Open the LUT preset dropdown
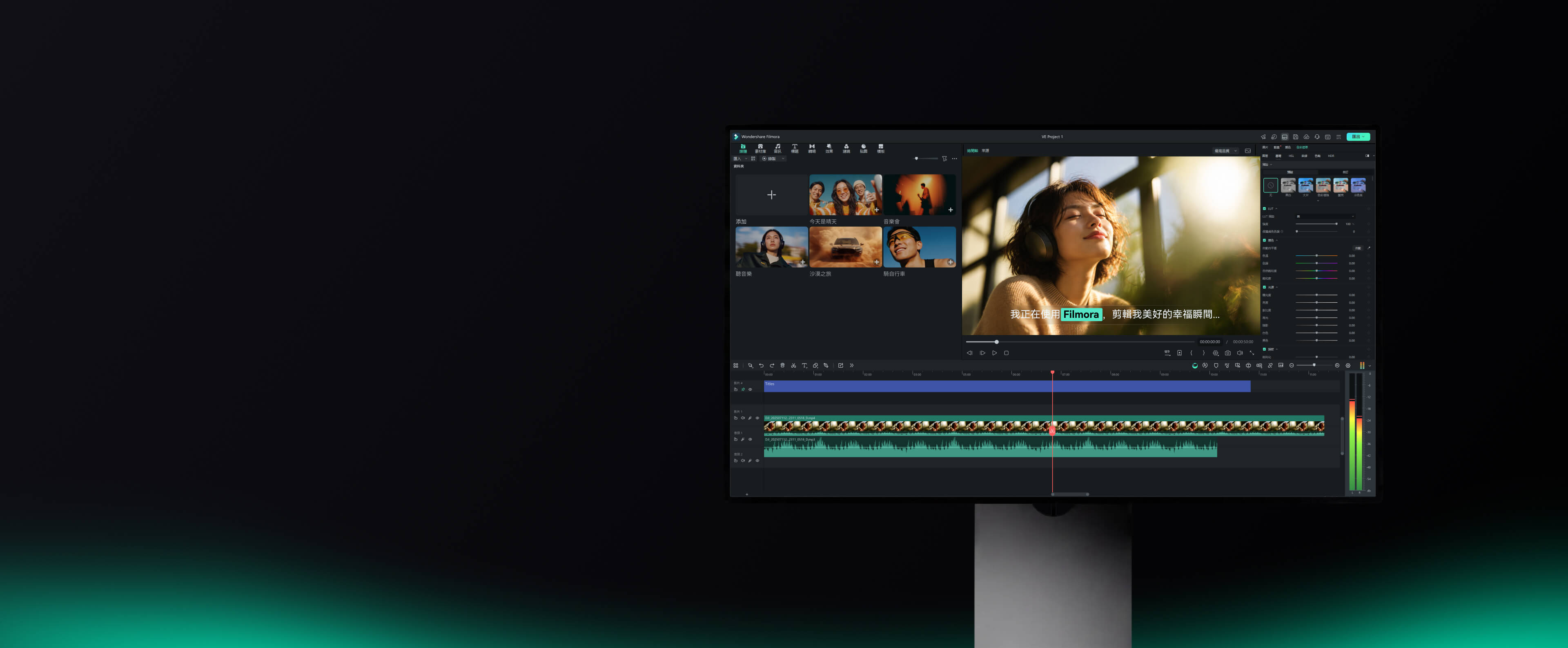This screenshot has width=1568, height=648. 1325,216
